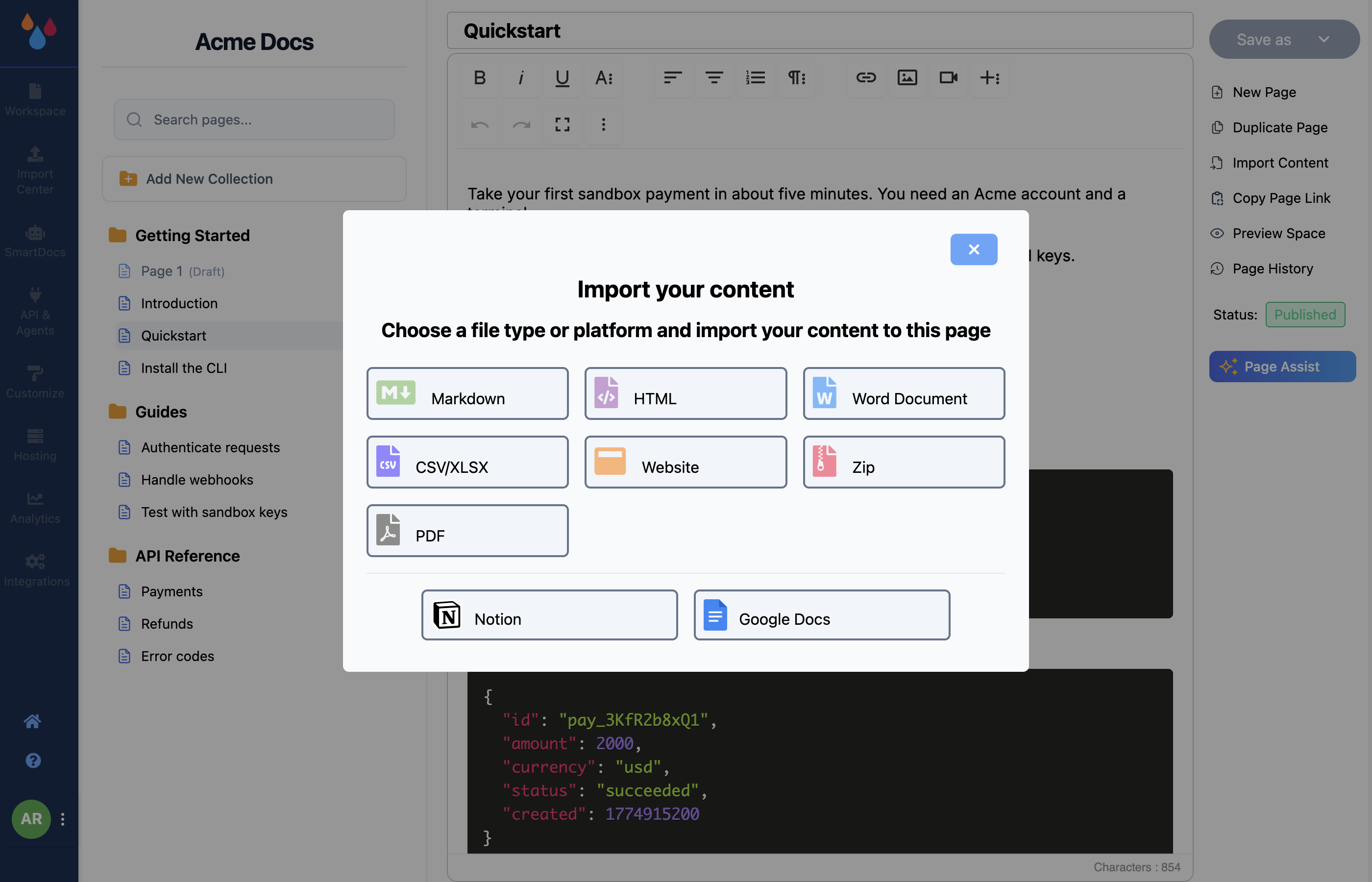Import from Google Docs

(822, 615)
